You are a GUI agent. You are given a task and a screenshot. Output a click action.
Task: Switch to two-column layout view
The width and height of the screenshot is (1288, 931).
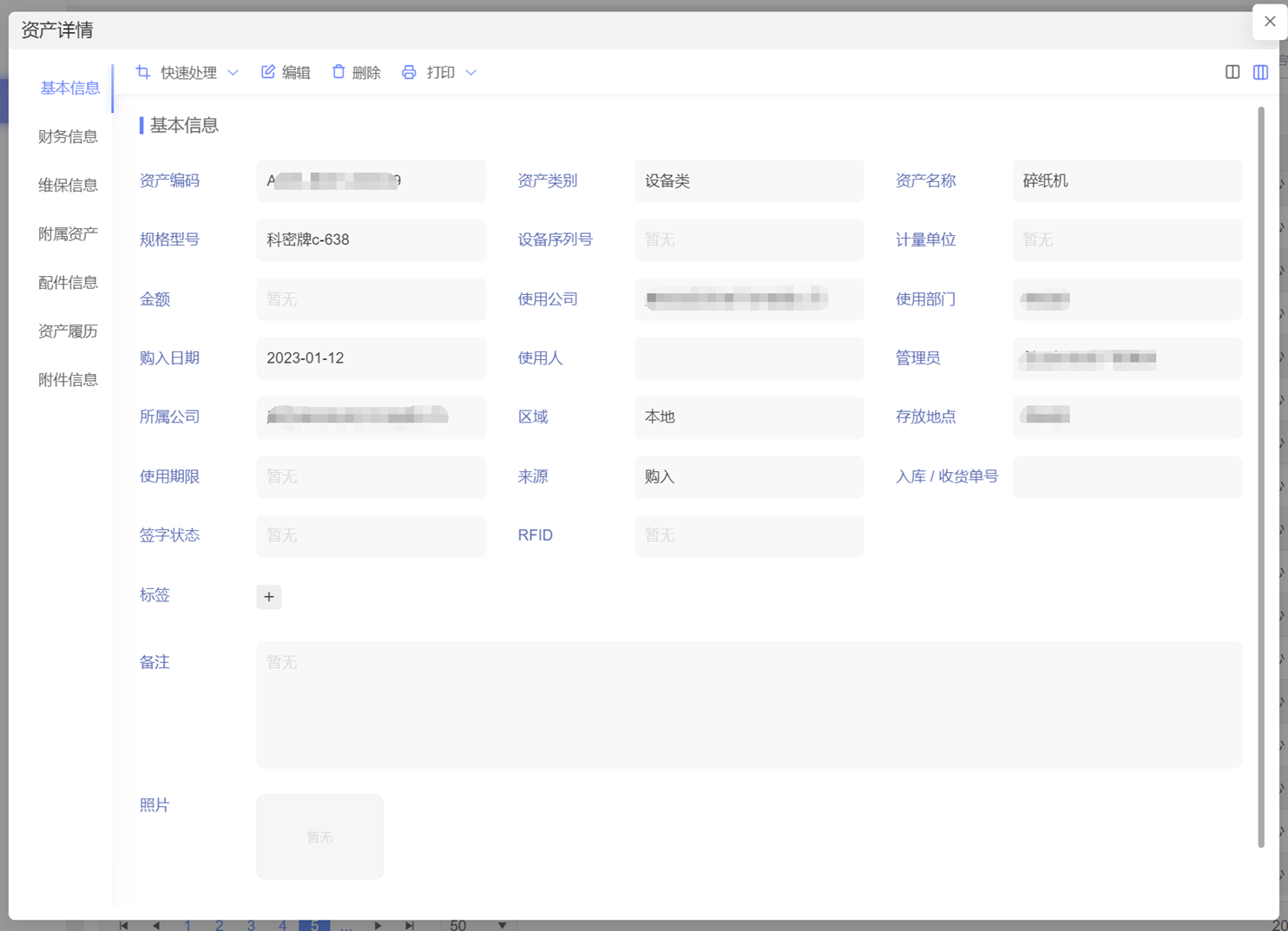pyautogui.click(x=1232, y=72)
